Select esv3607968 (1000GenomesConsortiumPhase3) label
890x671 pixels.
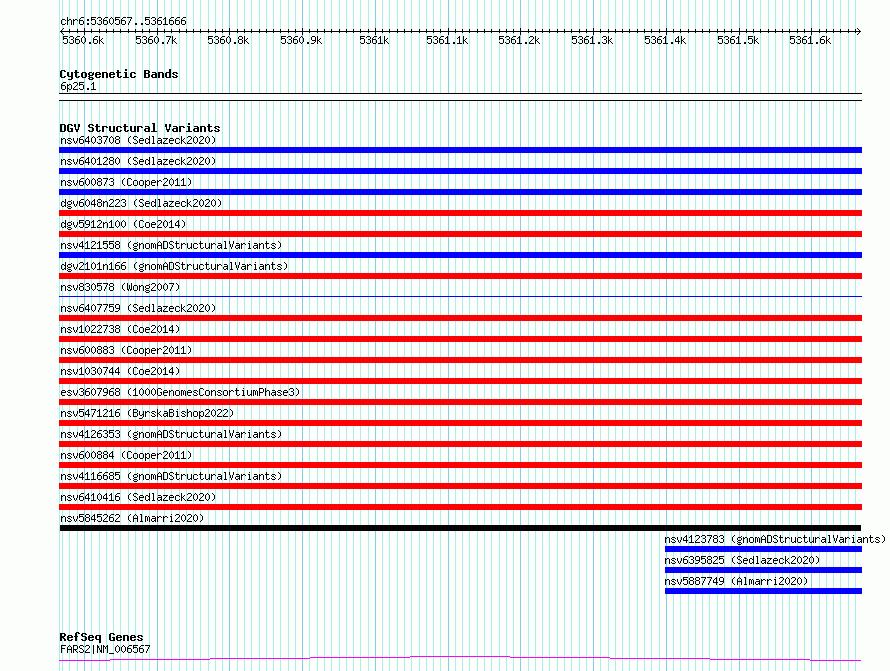coord(180,392)
